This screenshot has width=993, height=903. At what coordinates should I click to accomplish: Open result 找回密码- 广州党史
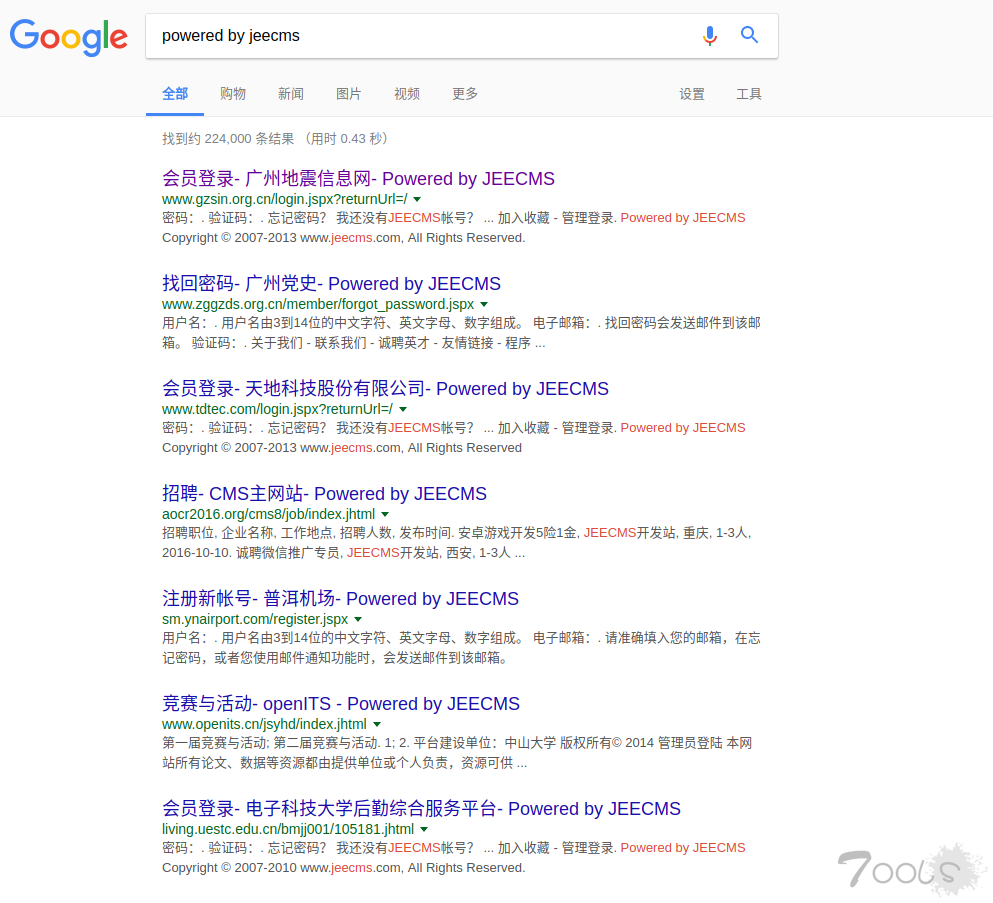tap(331, 284)
